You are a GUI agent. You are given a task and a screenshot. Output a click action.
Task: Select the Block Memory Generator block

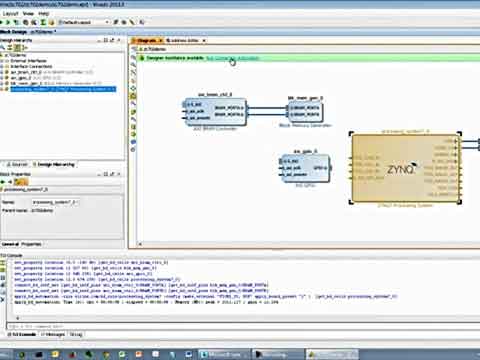pyautogui.click(x=305, y=111)
